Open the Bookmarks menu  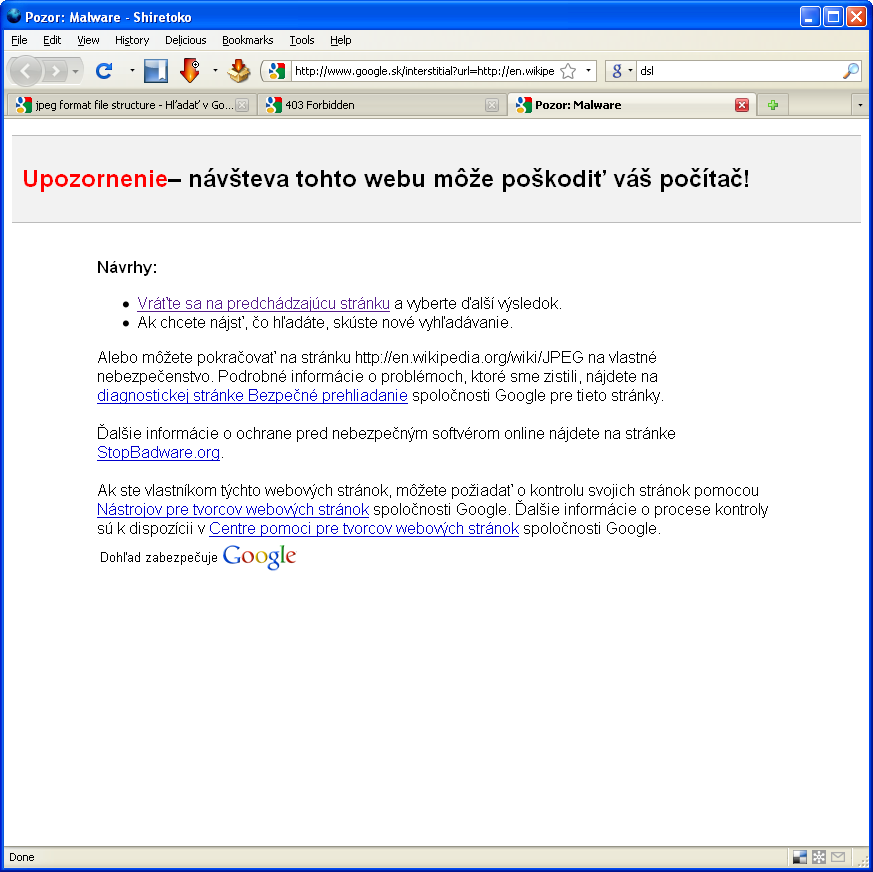(248, 40)
